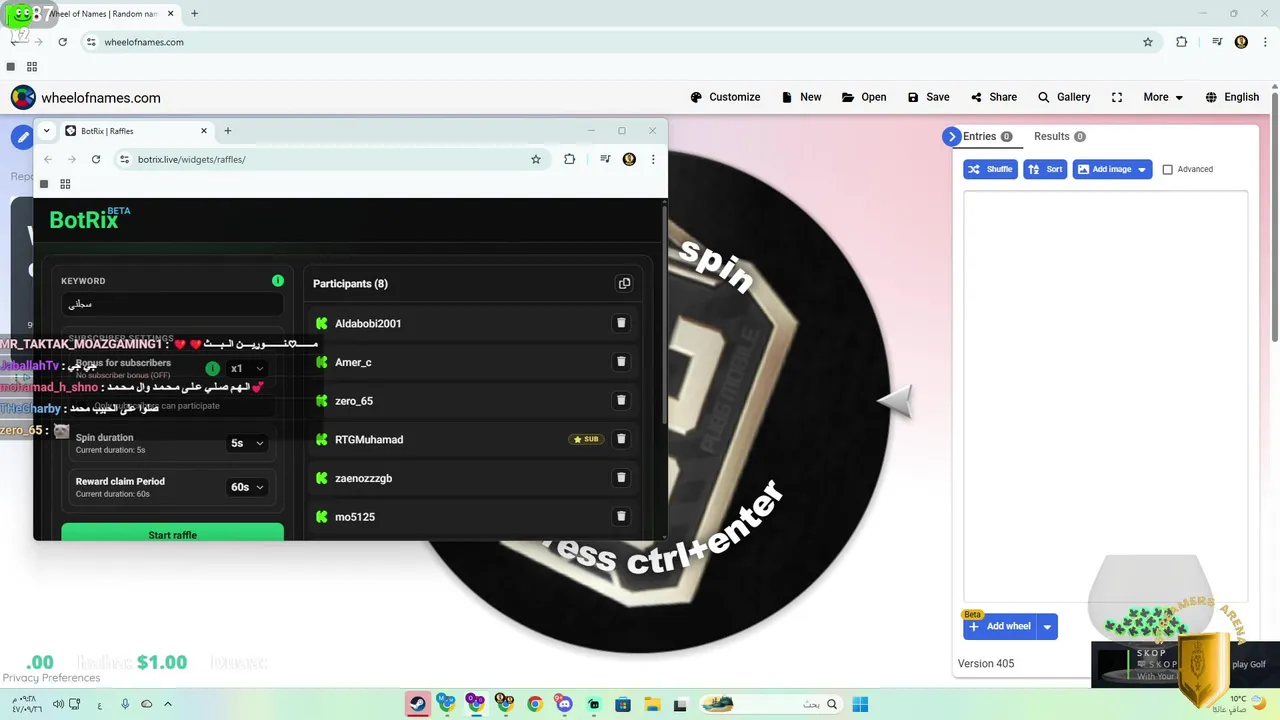The height and width of the screenshot is (720, 1280).
Task: Expand the Add image dropdown
Action: tap(1142, 169)
